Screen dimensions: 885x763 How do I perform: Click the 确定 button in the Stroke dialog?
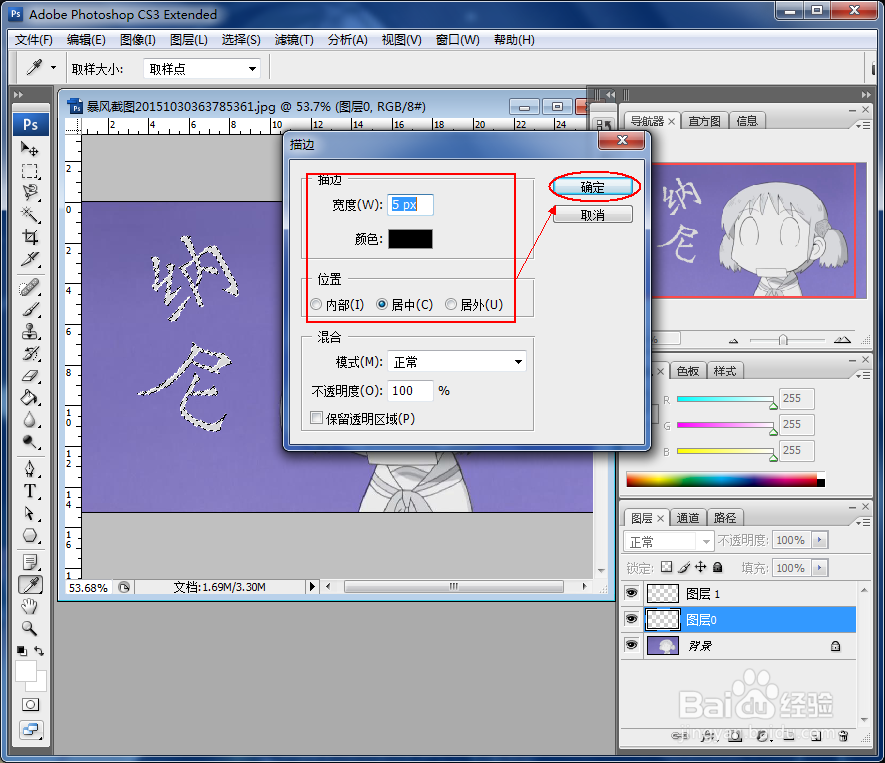click(x=594, y=186)
